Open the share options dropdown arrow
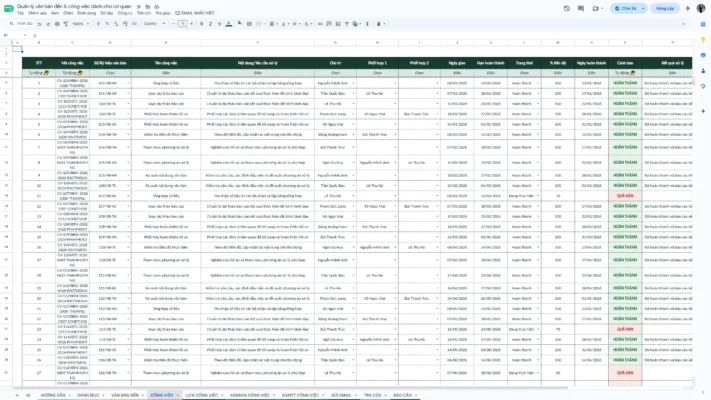Image resolution: width=711 pixels, height=400 pixels. [x=643, y=8]
